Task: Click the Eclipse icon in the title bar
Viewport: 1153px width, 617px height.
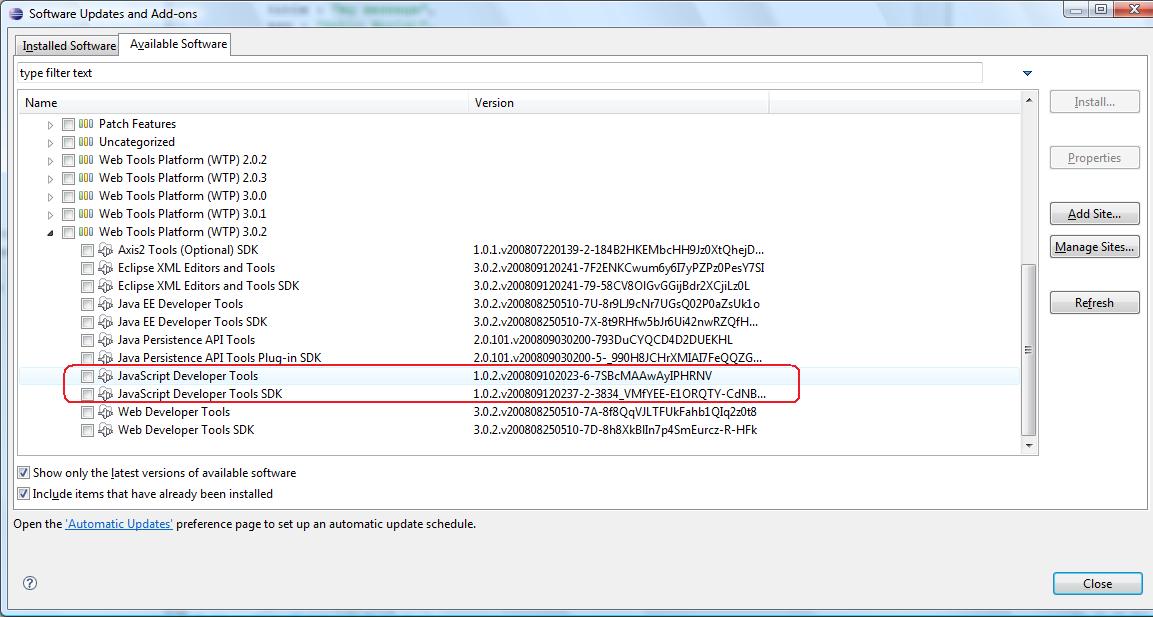Action: pos(15,13)
